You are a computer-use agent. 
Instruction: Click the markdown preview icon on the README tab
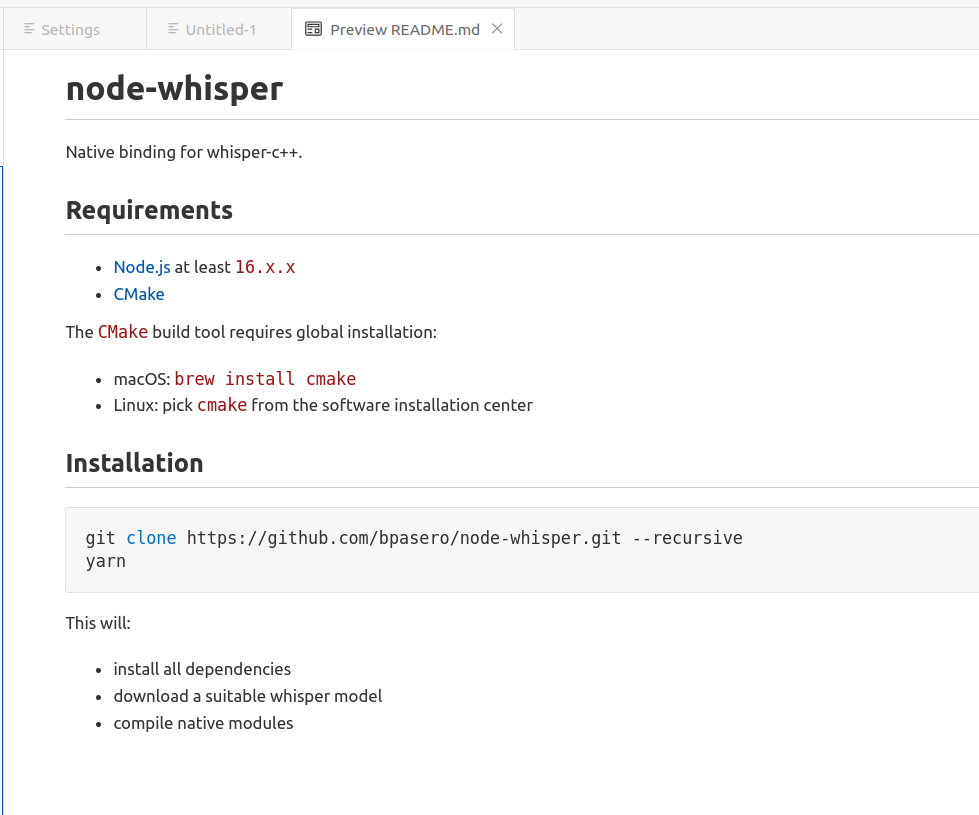coord(316,29)
